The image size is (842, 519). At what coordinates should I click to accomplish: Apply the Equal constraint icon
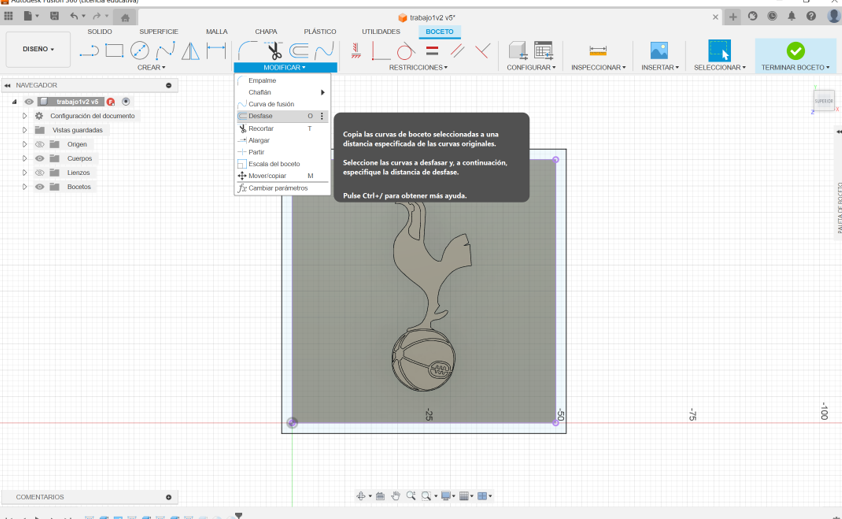(432, 51)
